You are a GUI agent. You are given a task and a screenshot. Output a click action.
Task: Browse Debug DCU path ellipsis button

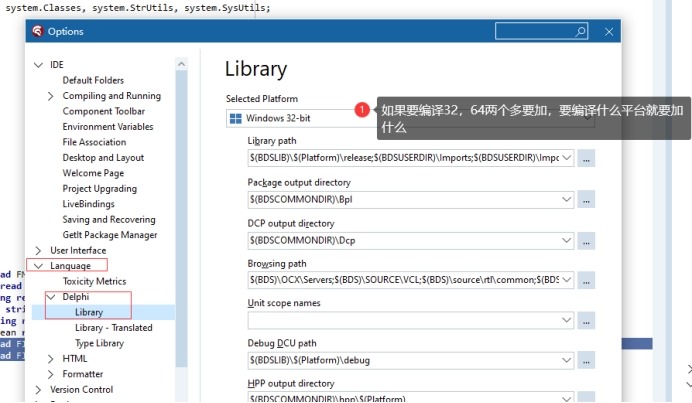586,361
